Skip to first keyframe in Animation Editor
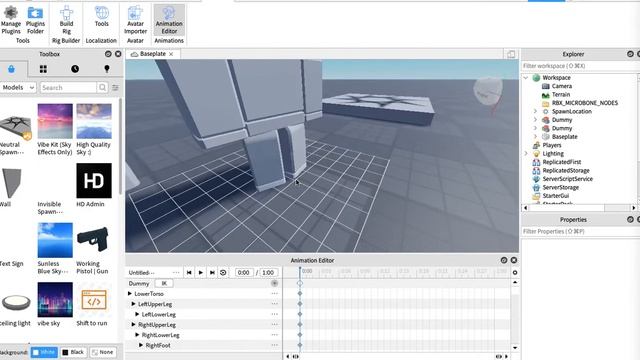Viewport: 640px width, 360px height. point(189,273)
